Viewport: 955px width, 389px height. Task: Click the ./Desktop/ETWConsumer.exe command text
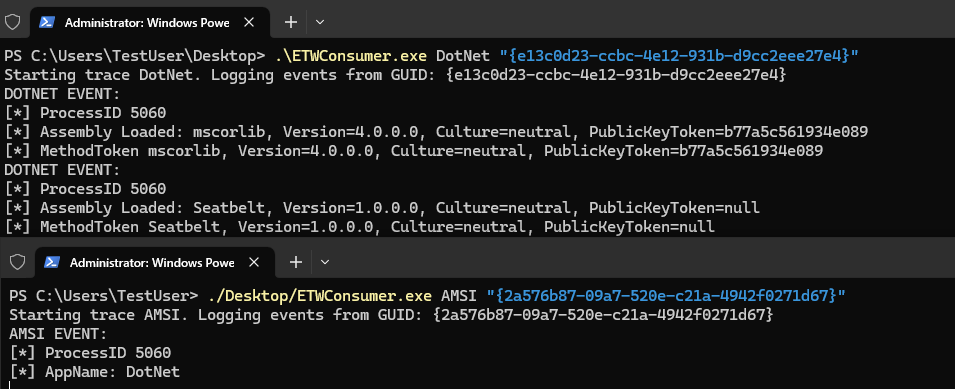click(319, 296)
